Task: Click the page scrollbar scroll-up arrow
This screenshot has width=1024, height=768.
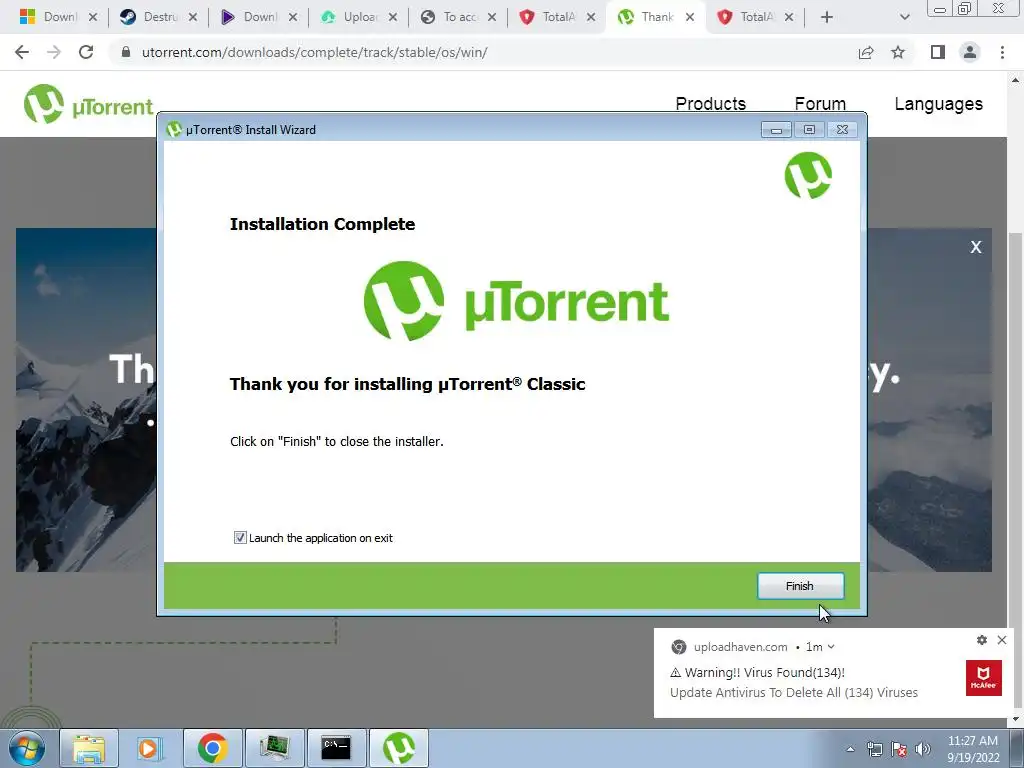Action: pos(1016,80)
